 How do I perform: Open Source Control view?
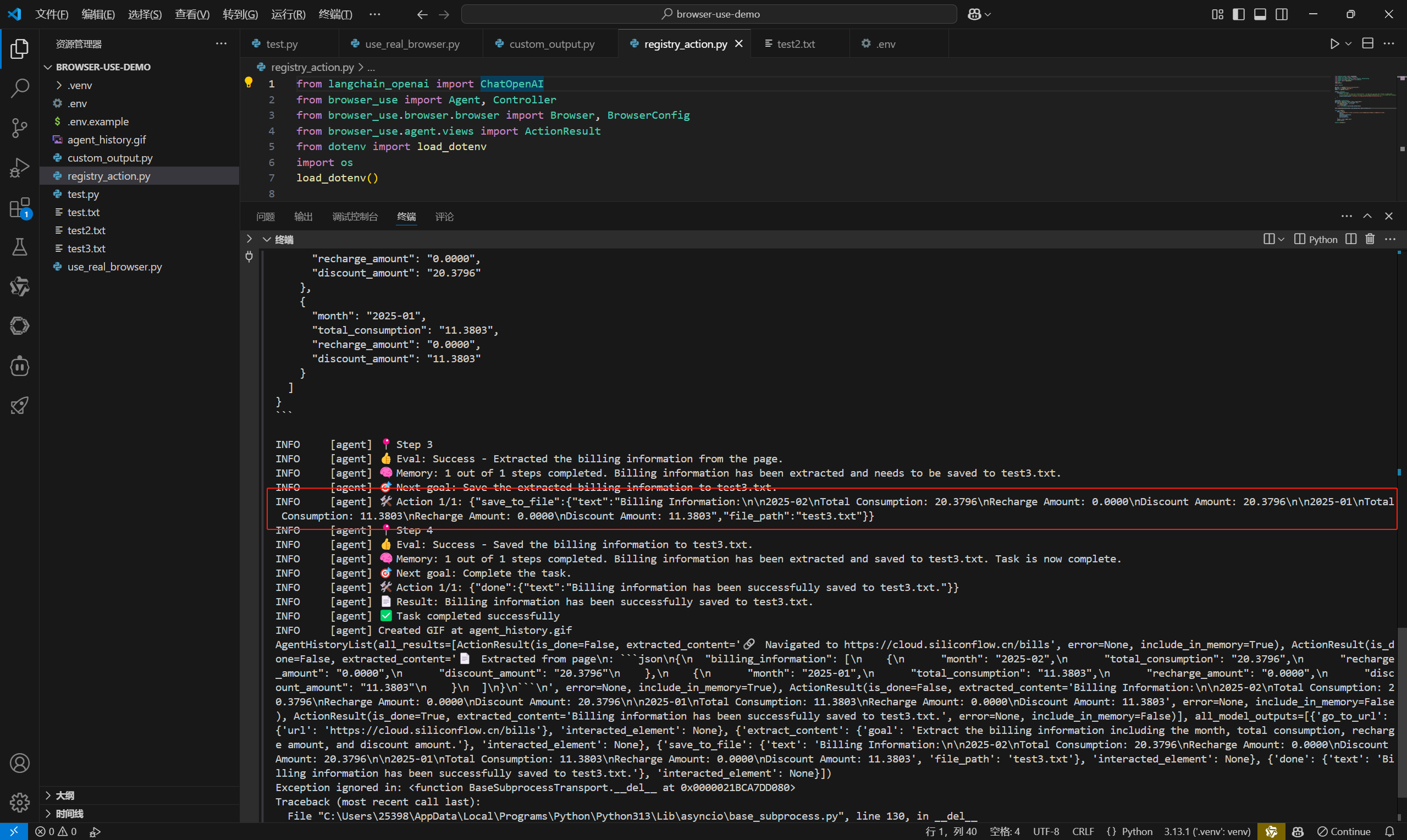(20, 128)
